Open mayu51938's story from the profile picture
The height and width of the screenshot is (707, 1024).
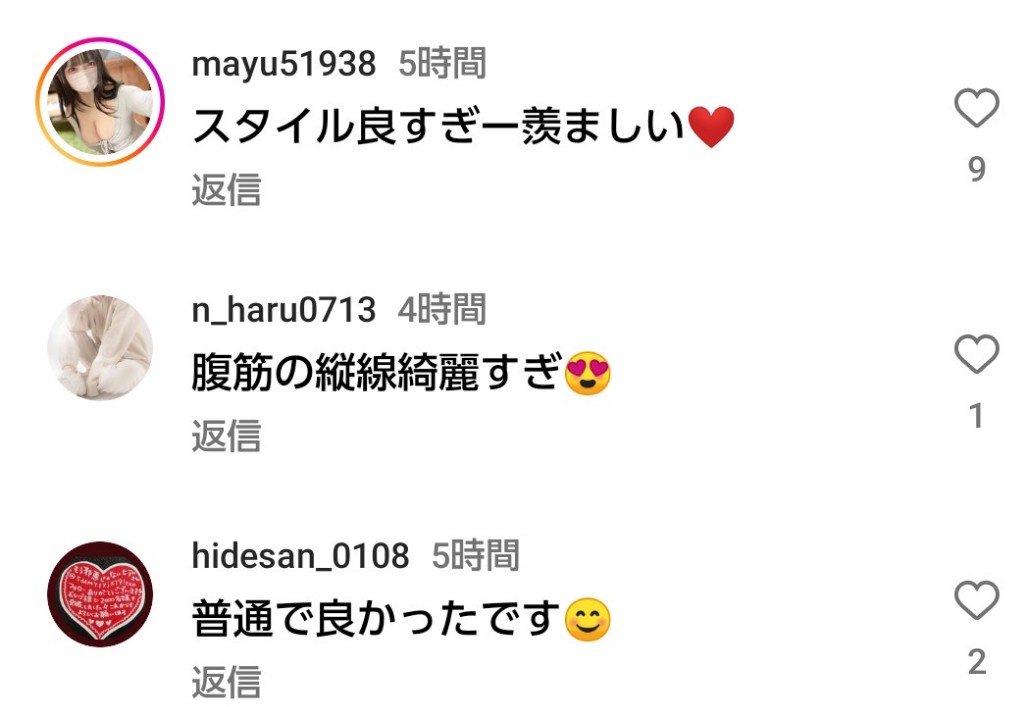[100, 102]
